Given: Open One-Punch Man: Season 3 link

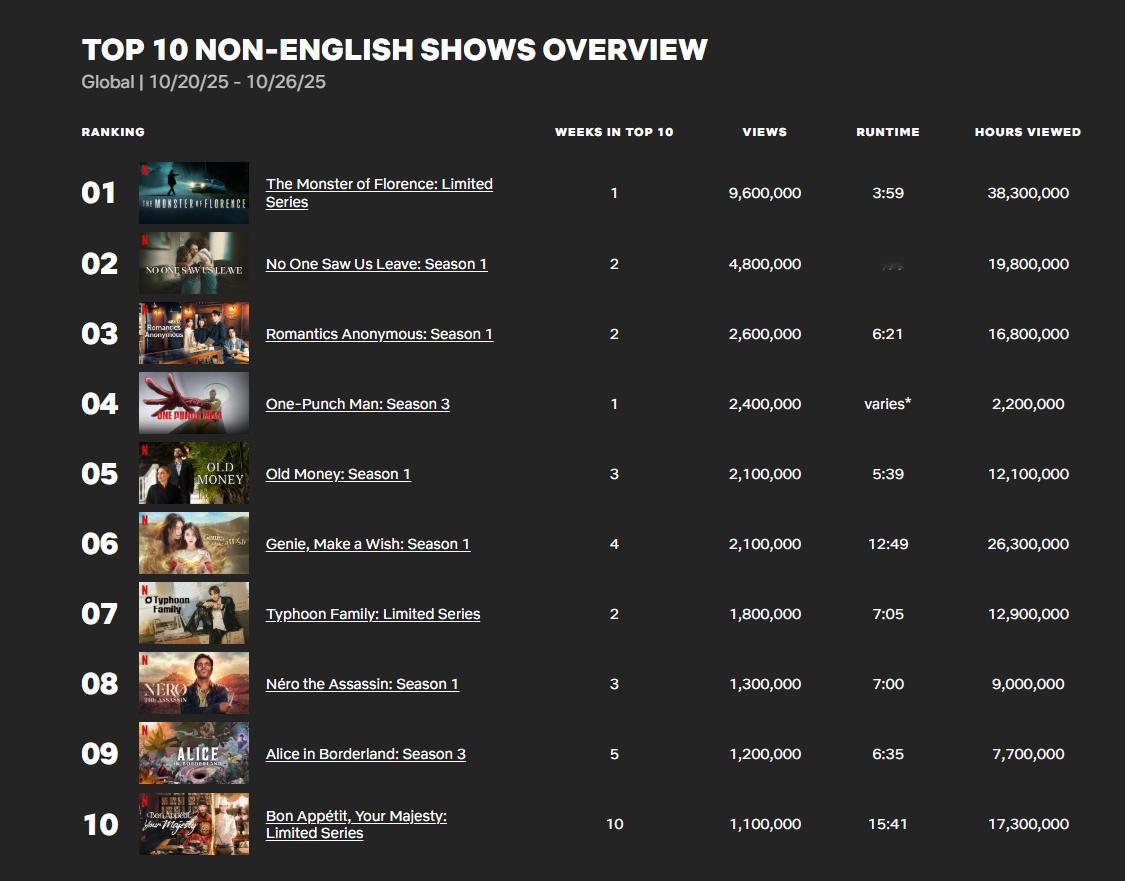Looking at the screenshot, I should (357, 404).
